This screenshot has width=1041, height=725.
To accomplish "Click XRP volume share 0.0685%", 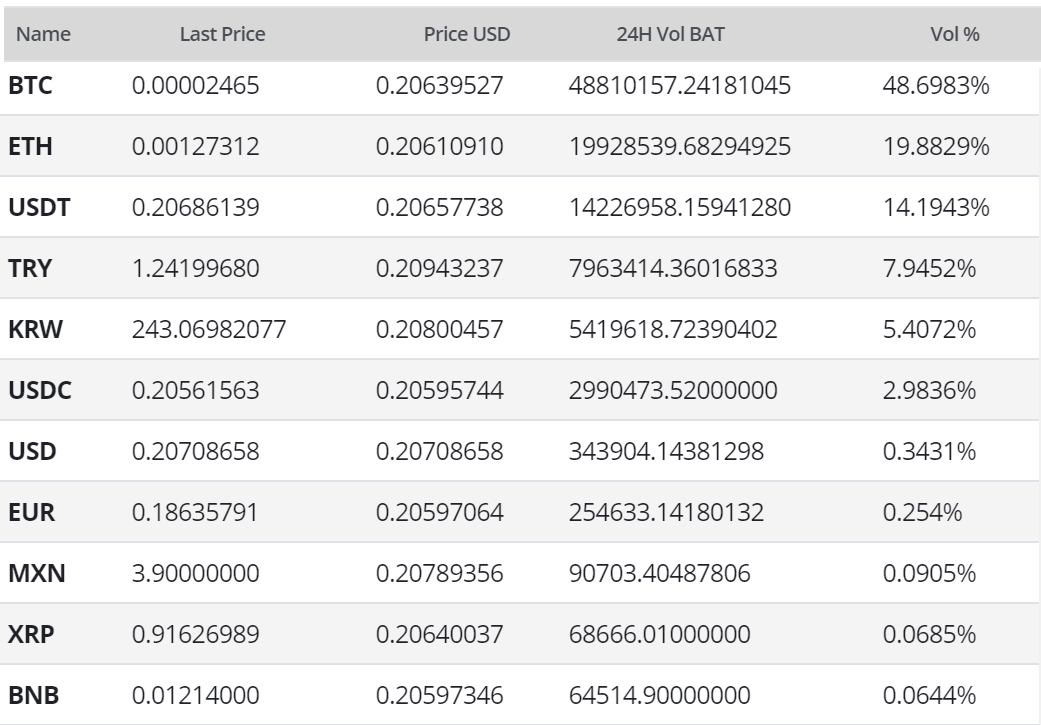I will tap(929, 635).
